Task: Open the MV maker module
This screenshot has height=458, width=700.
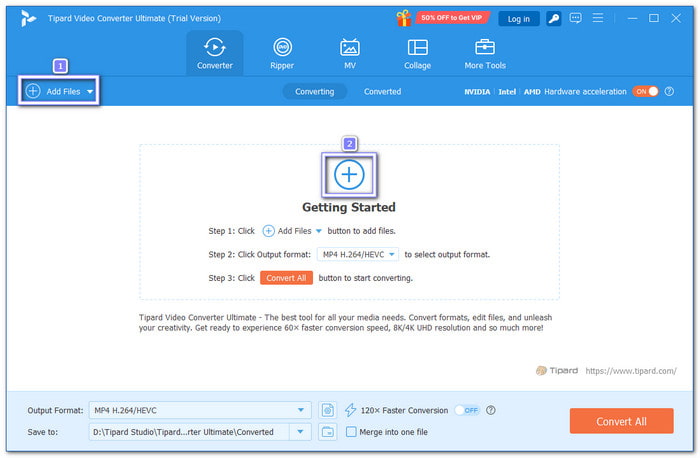Action: point(350,53)
